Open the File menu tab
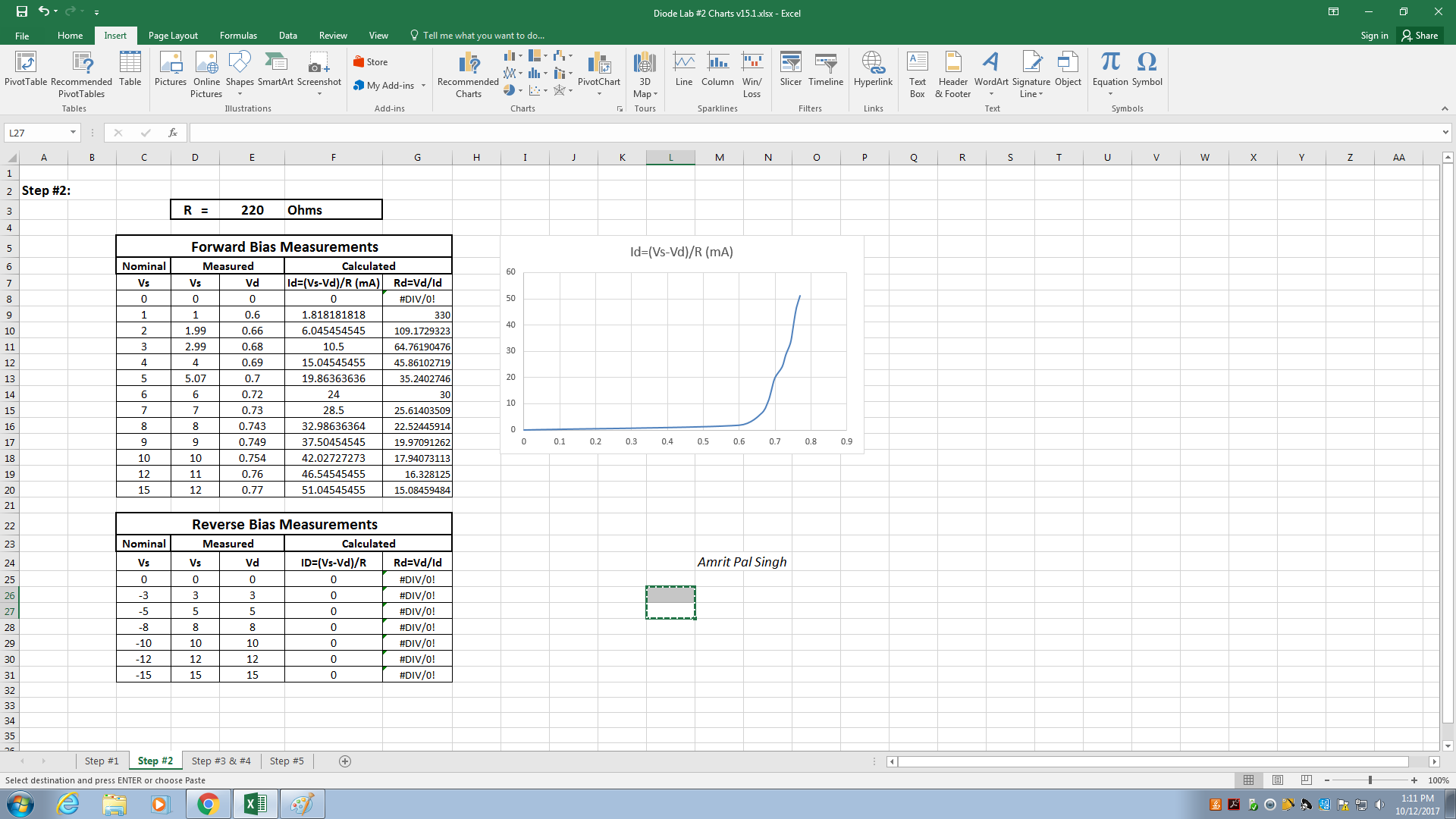1456x819 pixels. pos(22,36)
